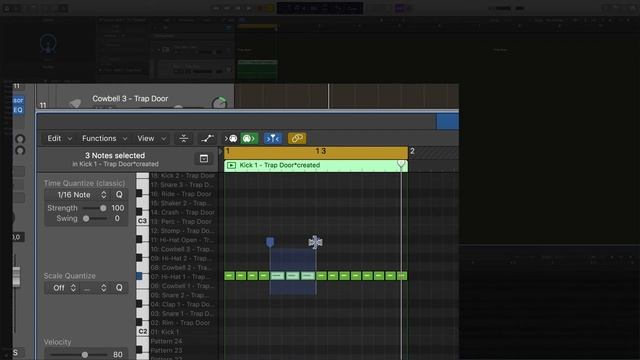Click bar 2 marker in ruler
Image resolution: width=640 pixels, height=360 pixels.
click(412, 151)
